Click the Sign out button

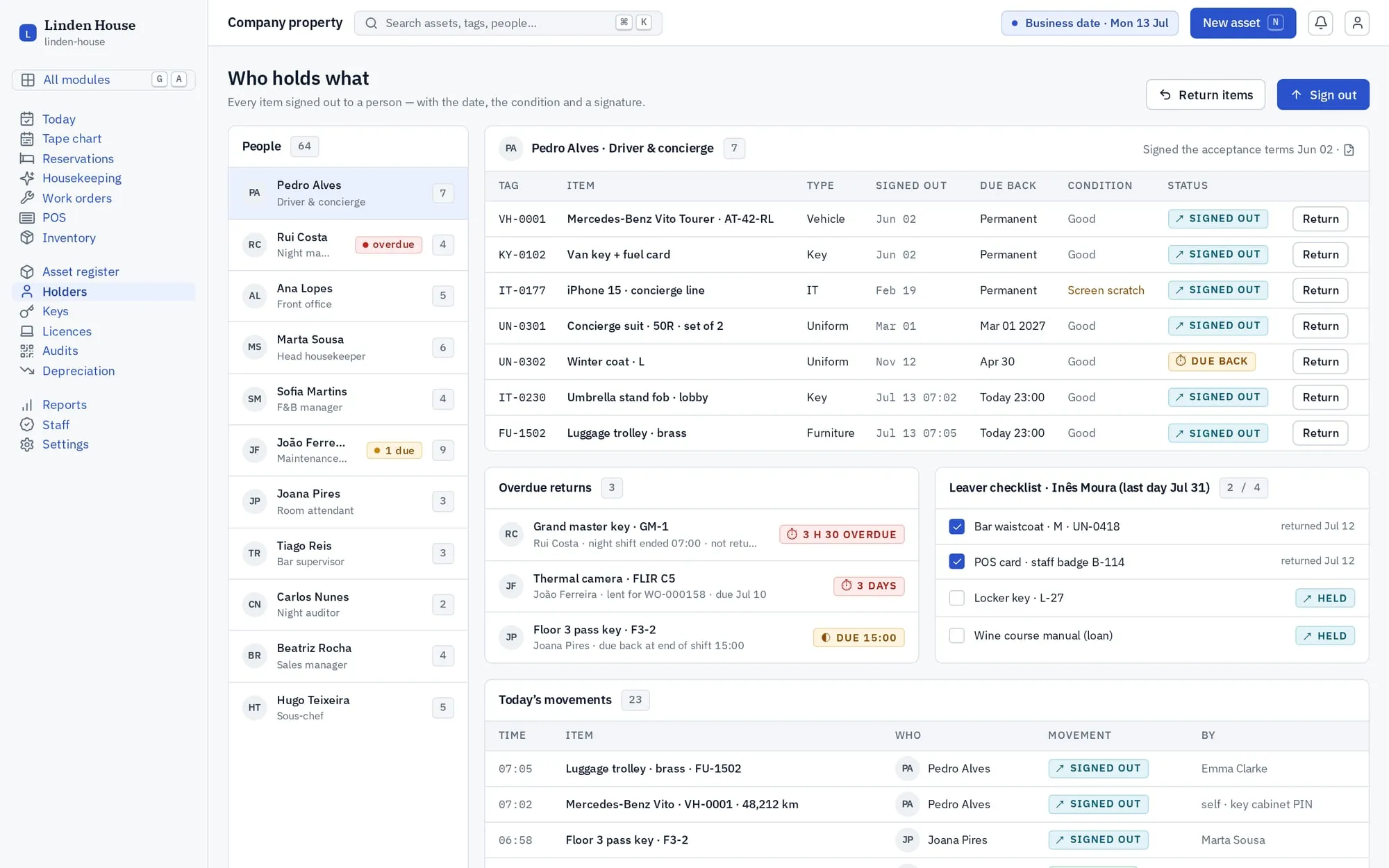pyautogui.click(x=1322, y=94)
